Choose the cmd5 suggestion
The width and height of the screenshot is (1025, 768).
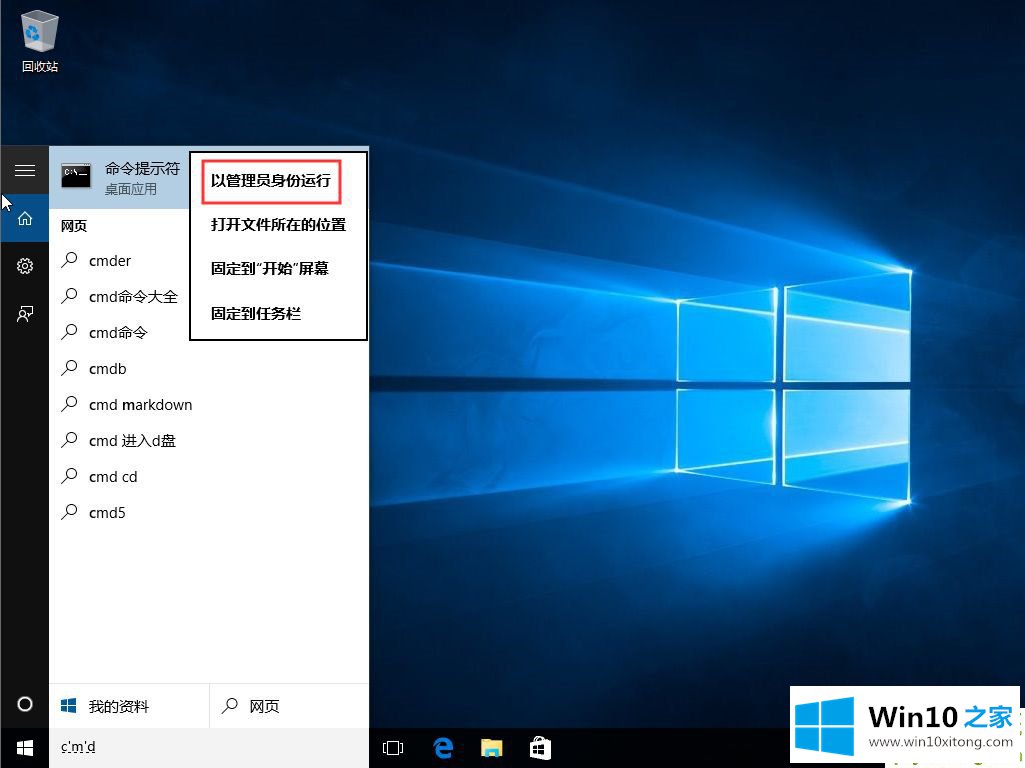pyautogui.click(x=209, y=512)
